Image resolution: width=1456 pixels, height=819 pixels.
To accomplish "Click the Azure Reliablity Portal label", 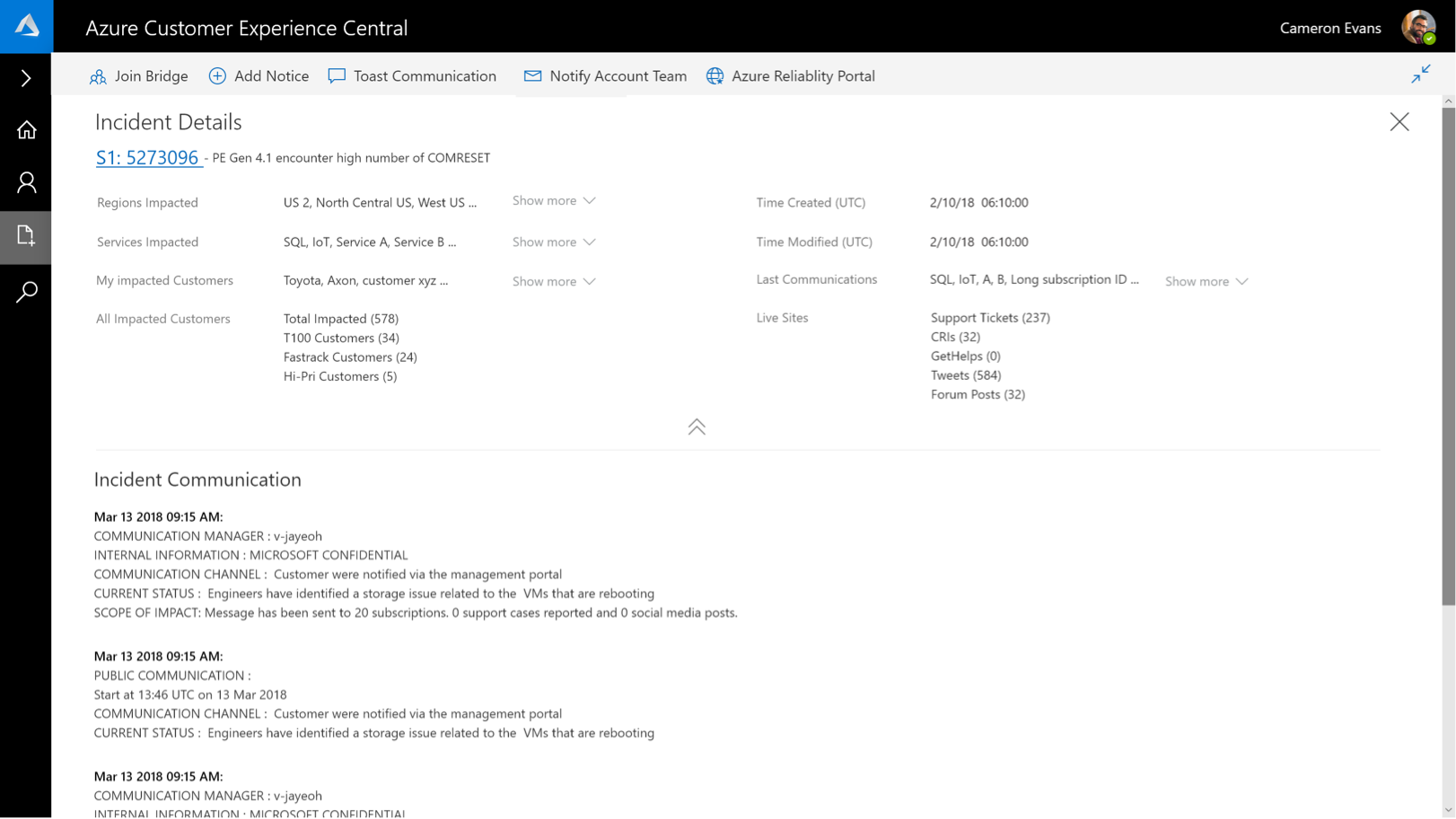I will 803,76.
